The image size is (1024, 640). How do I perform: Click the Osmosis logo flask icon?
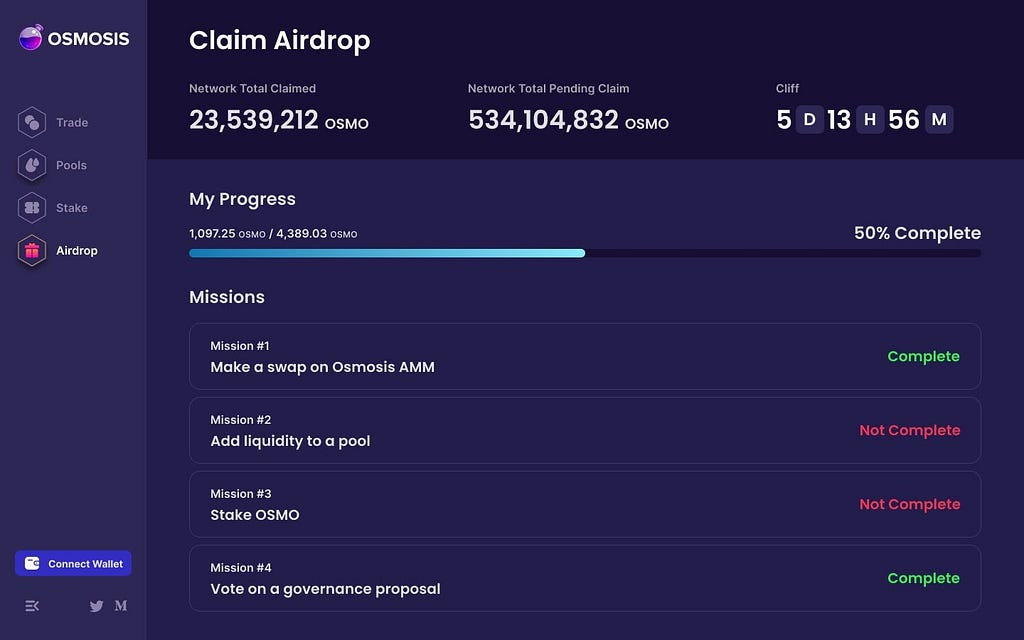pos(31,38)
